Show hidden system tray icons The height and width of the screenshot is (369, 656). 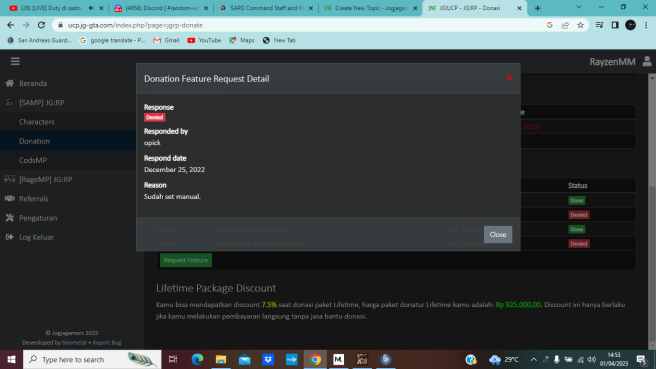(x=533, y=360)
